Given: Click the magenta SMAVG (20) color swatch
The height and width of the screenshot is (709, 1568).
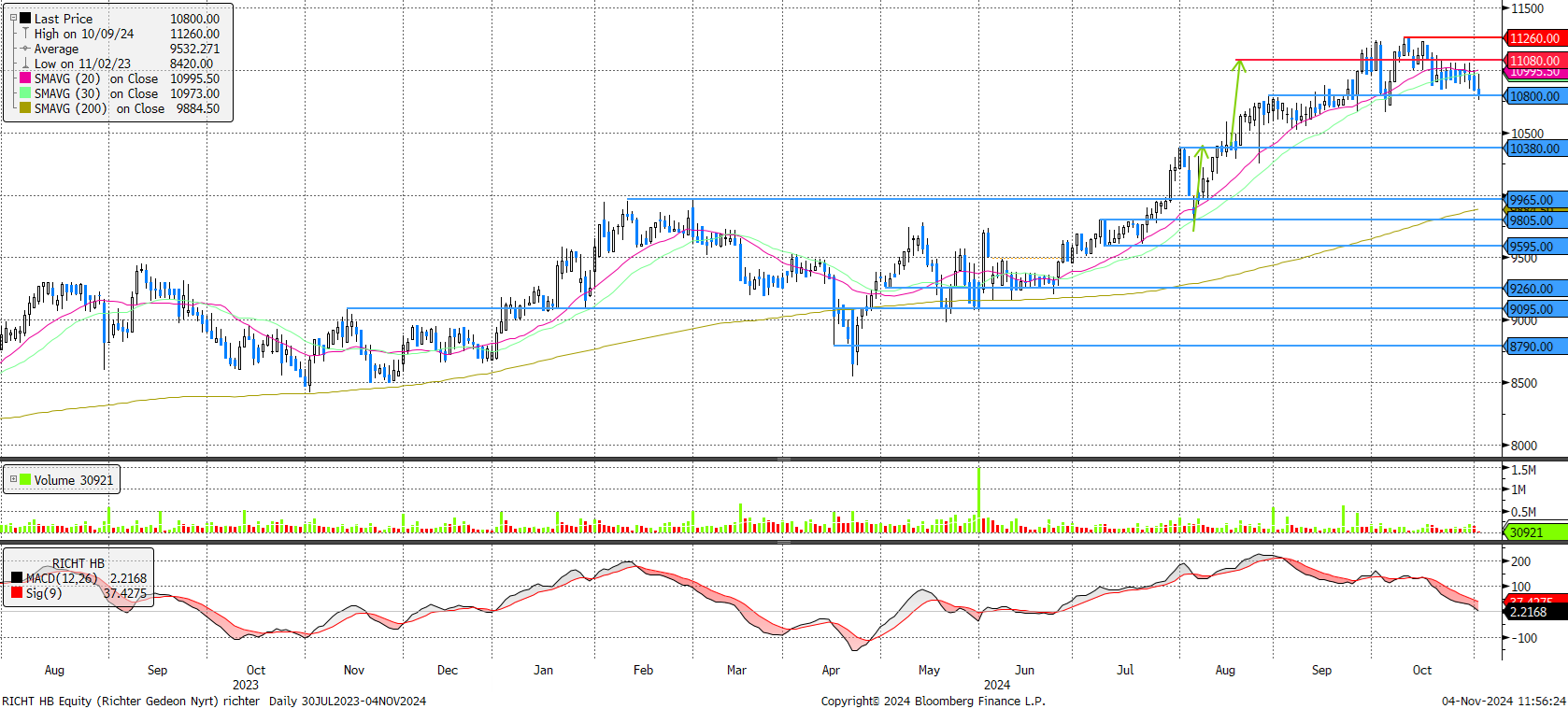Looking at the screenshot, I should [x=25, y=78].
